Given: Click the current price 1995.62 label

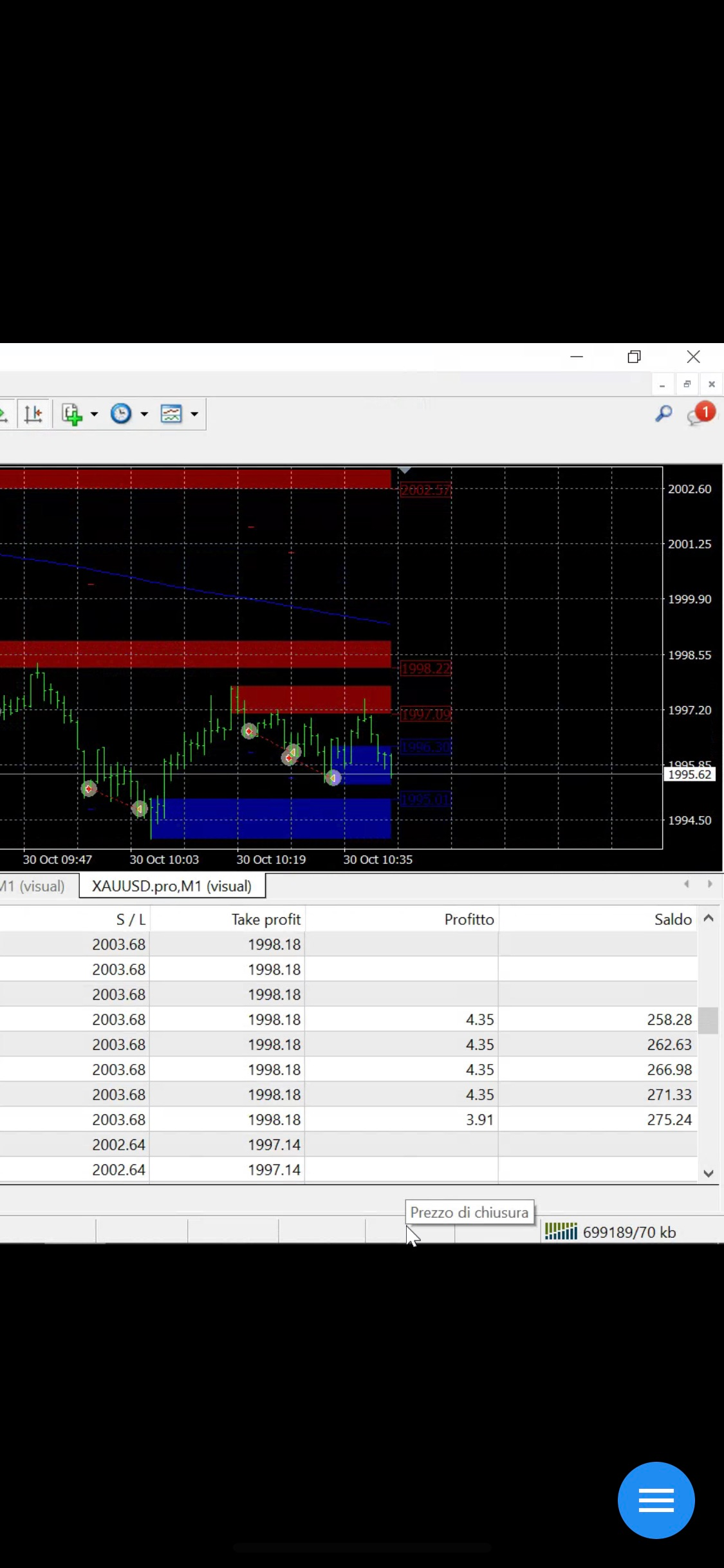Looking at the screenshot, I should click(x=689, y=774).
